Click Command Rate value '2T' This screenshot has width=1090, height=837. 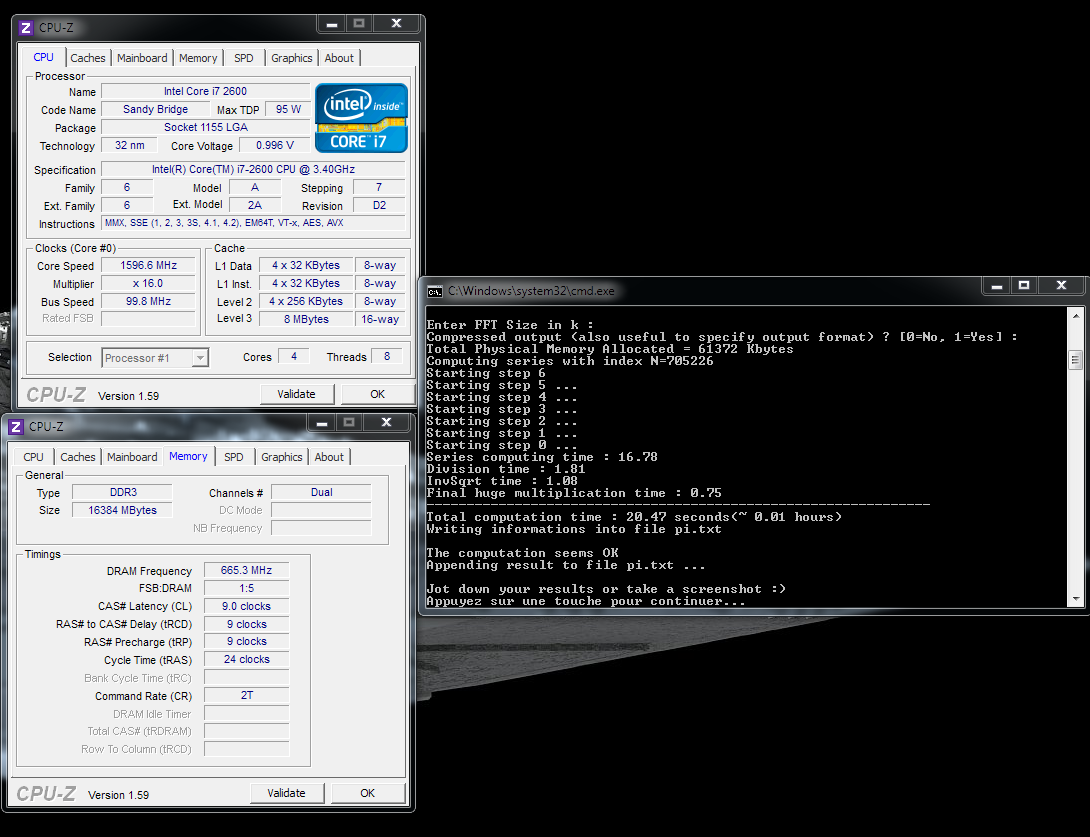246,695
